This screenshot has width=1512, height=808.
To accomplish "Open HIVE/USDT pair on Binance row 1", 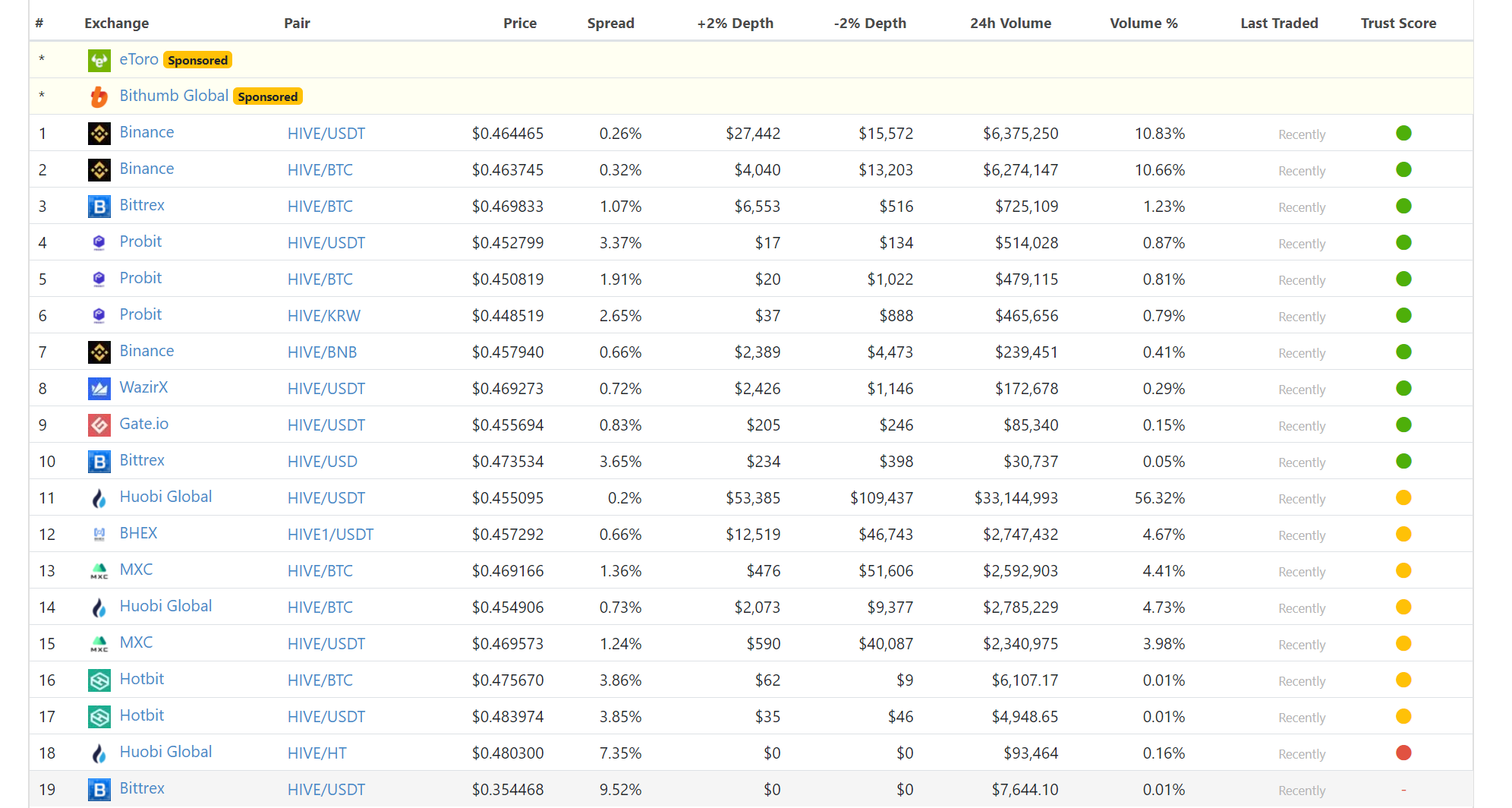I will tap(326, 134).
